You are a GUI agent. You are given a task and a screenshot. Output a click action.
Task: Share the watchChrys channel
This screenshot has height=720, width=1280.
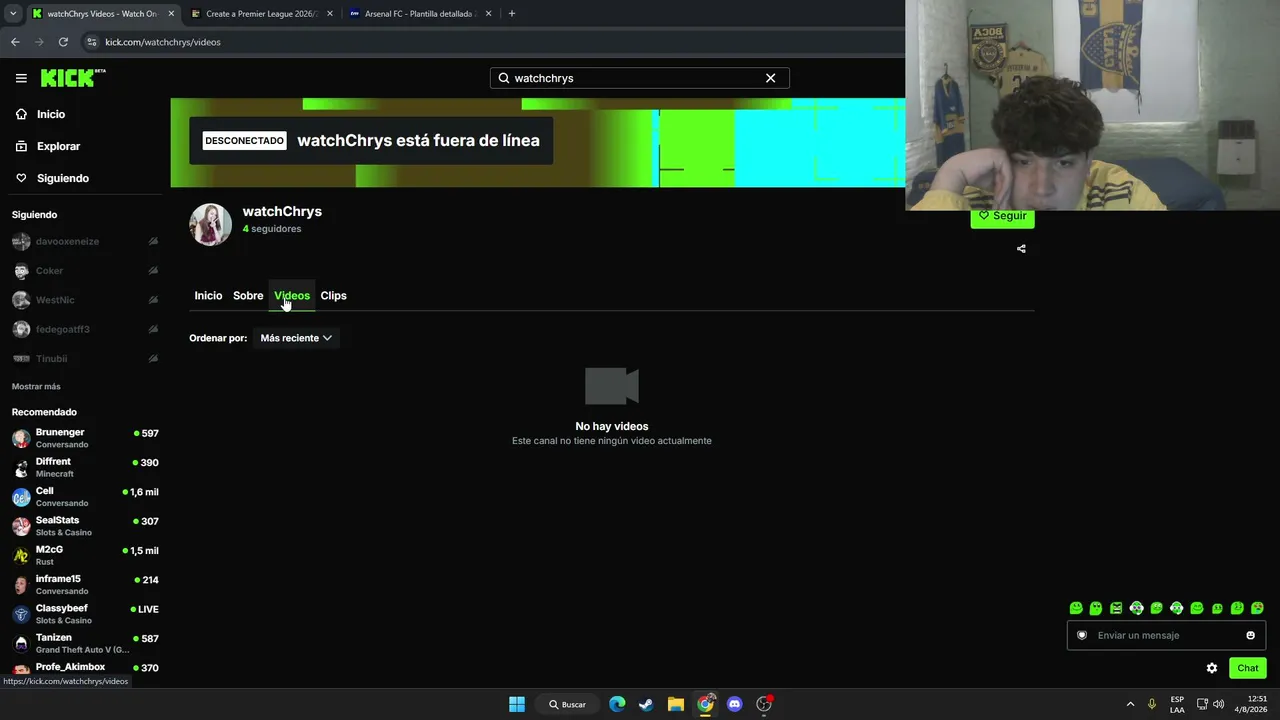(x=1021, y=249)
